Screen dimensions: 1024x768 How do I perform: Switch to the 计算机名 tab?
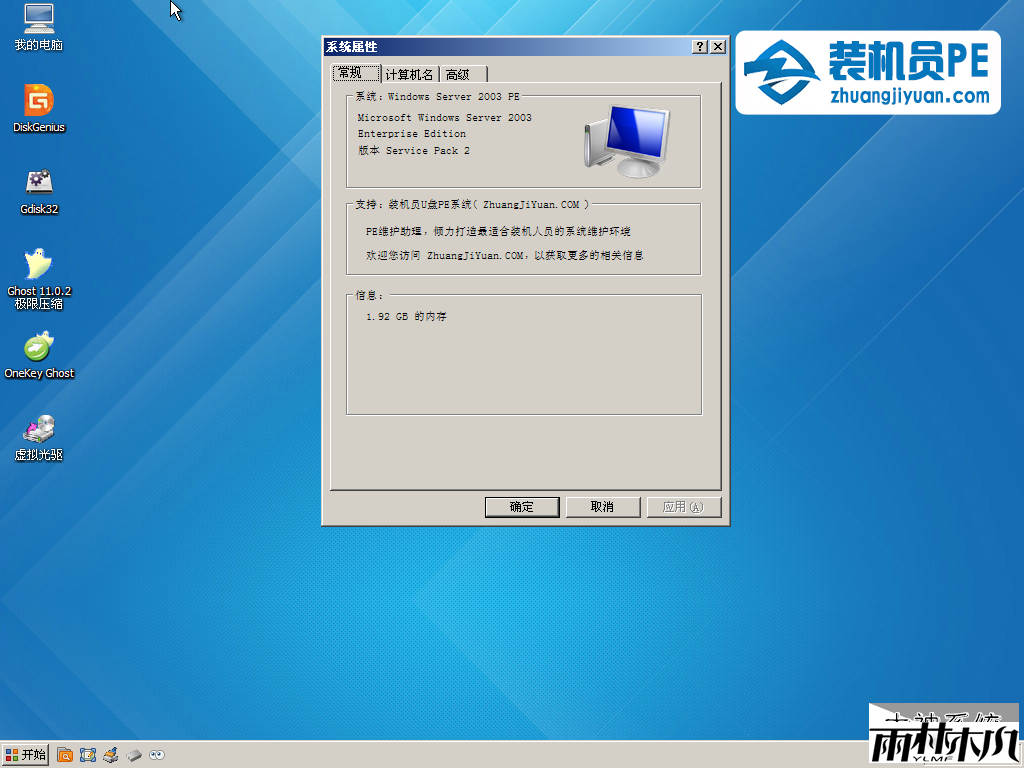pyautogui.click(x=410, y=74)
